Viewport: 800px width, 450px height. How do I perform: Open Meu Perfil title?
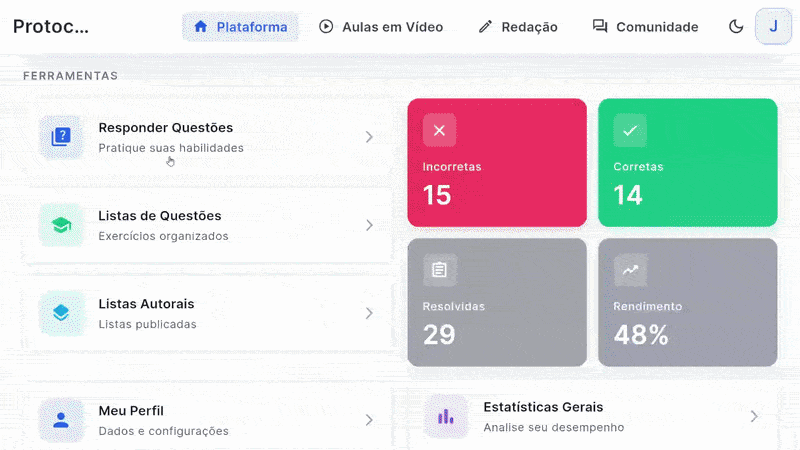click(131, 411)
